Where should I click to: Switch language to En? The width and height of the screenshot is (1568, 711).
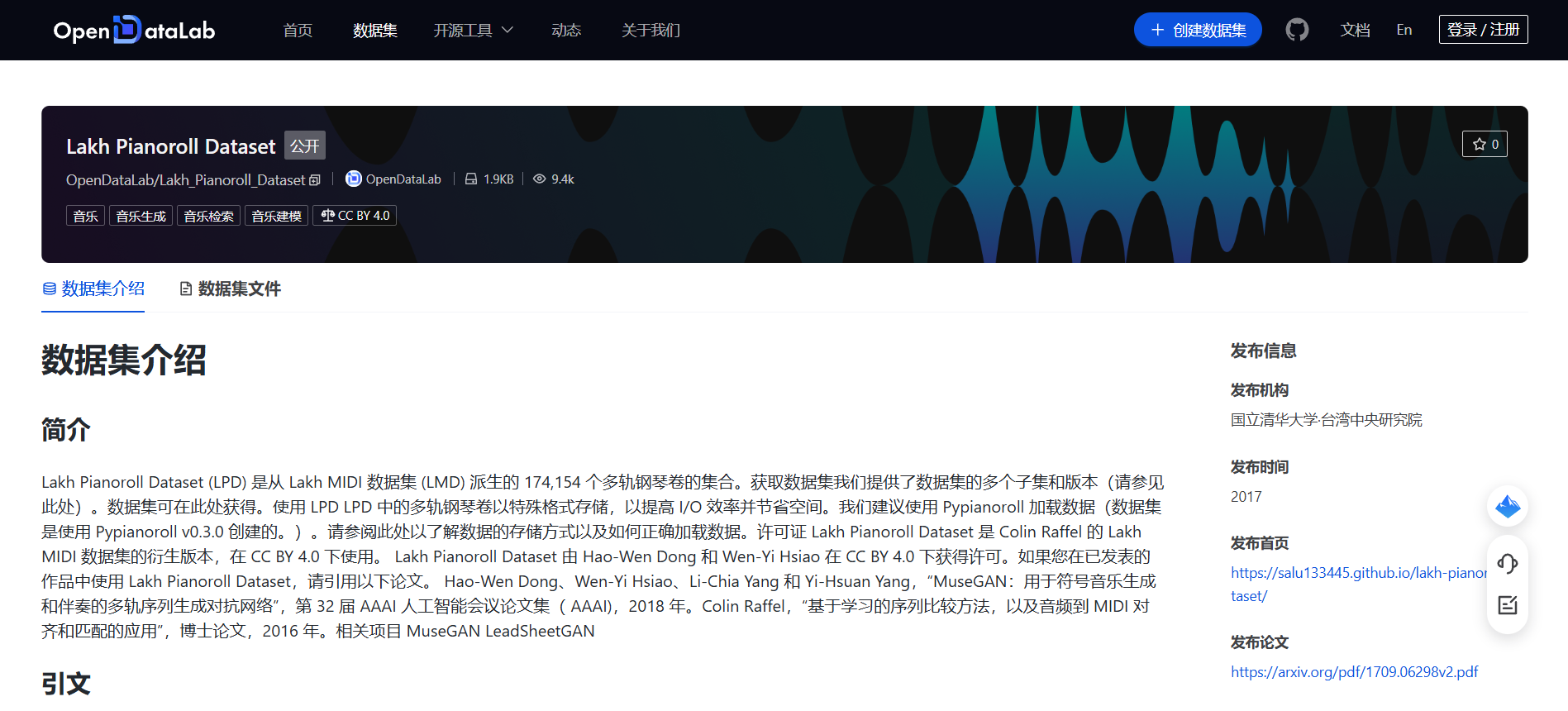1404,30
